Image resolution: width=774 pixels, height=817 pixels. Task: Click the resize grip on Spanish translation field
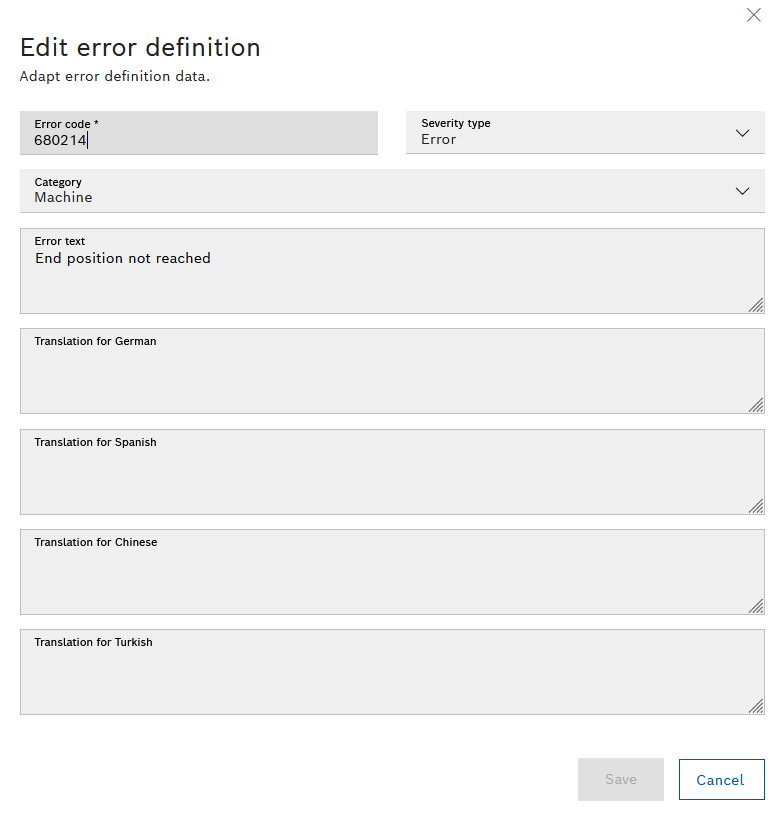[757, 507]
